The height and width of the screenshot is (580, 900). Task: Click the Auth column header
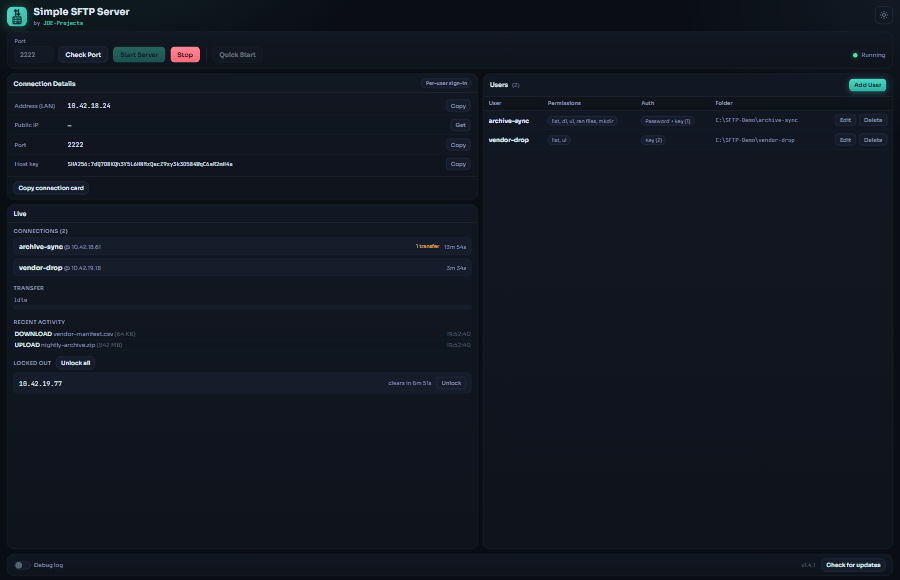click(x=647, y=103)
